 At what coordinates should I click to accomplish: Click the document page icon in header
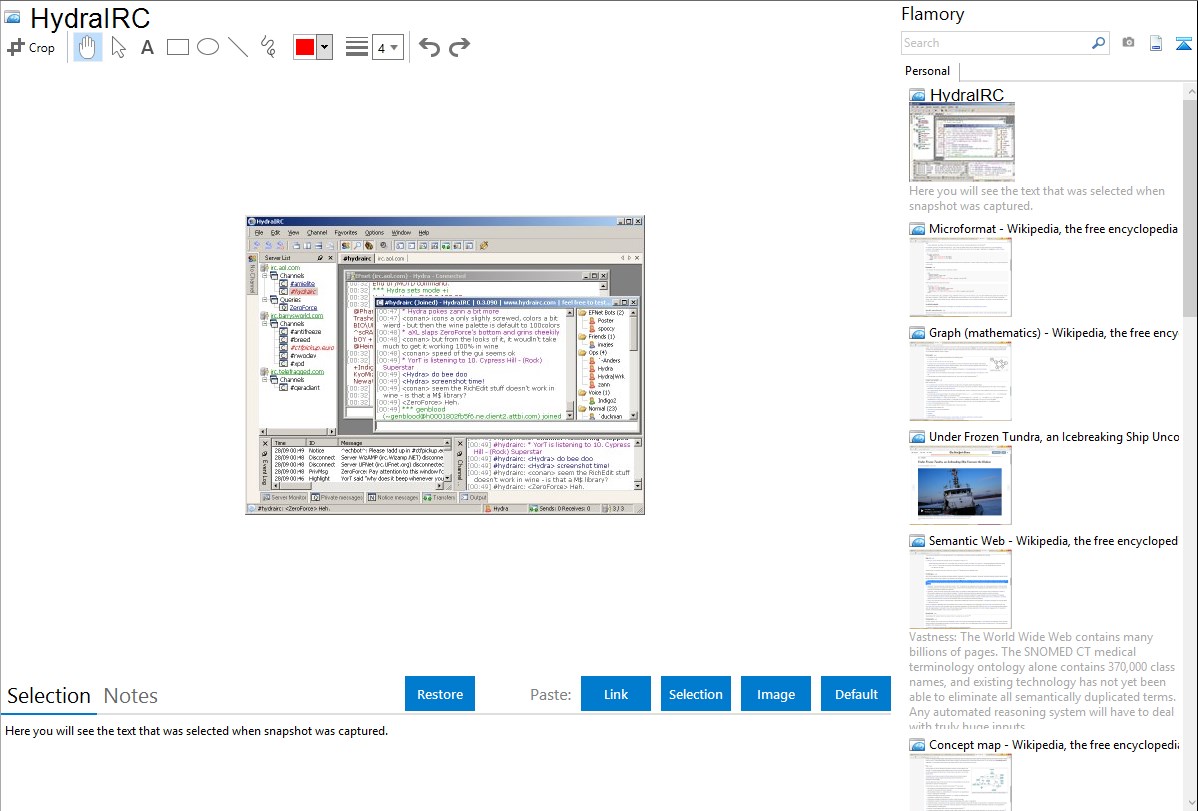pyautogui.click(x=1156, y=43)
